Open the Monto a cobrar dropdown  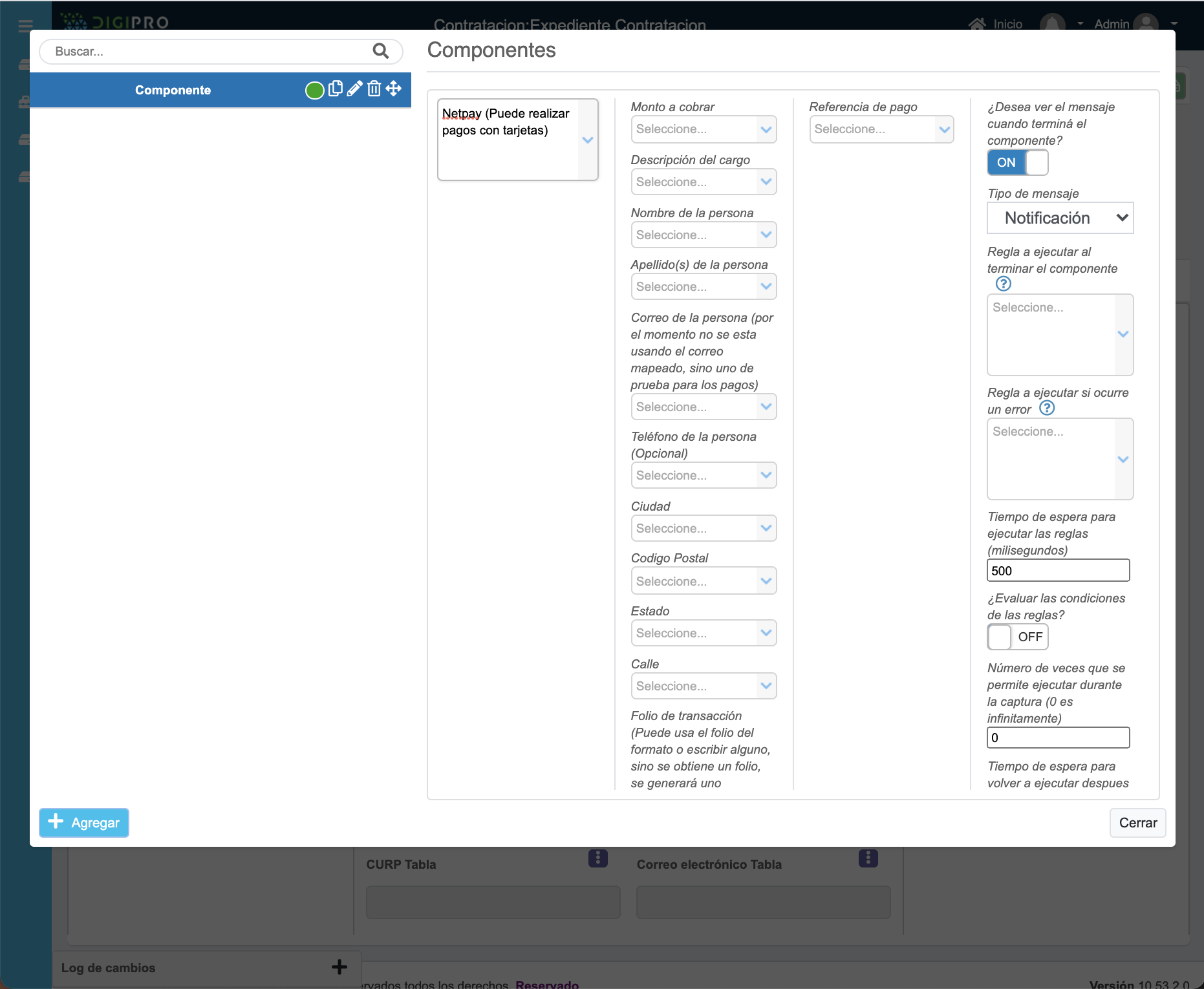coord(703,129)
